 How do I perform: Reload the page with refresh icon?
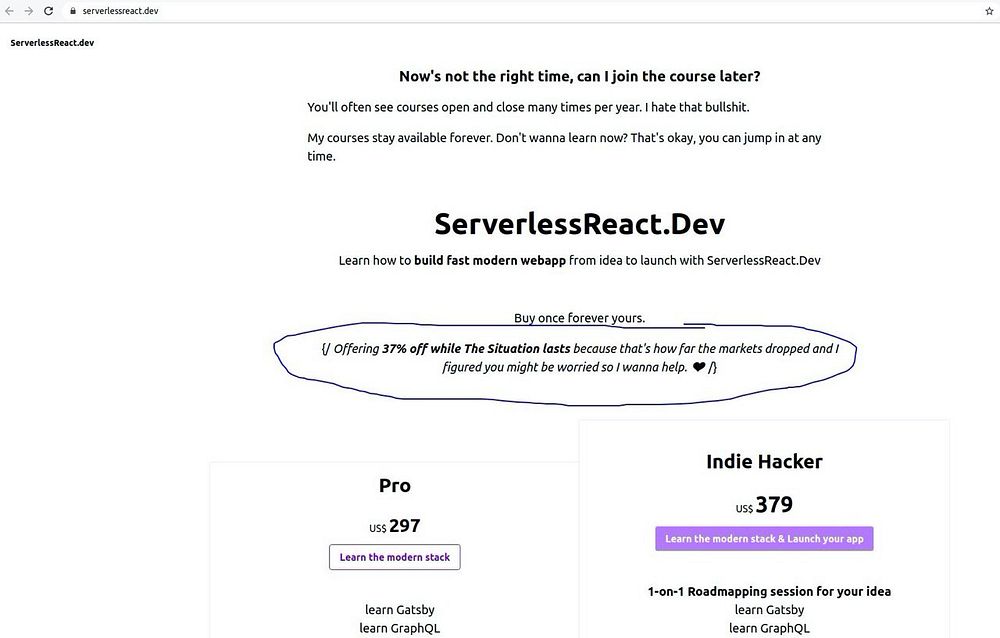pyautogui.click(x=48, y=11)
